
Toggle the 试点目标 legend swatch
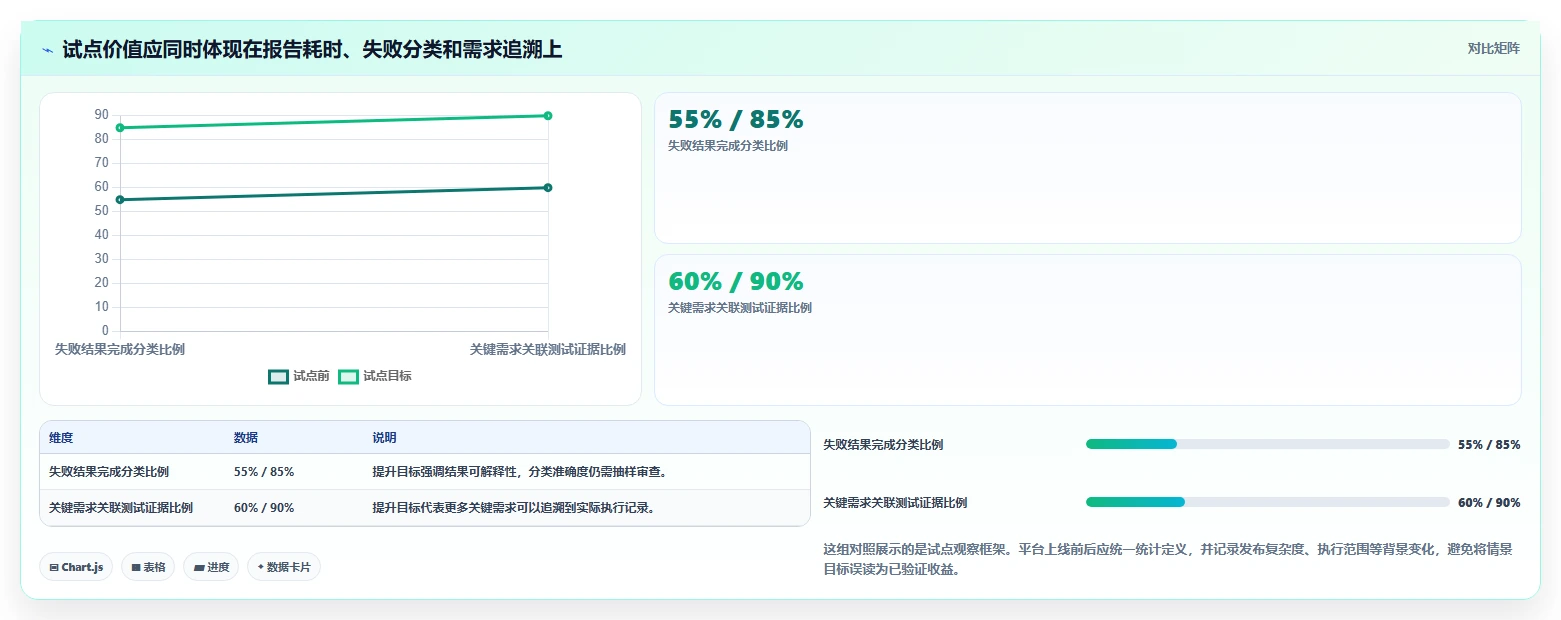pyautogui.click(x=348, y=377)
